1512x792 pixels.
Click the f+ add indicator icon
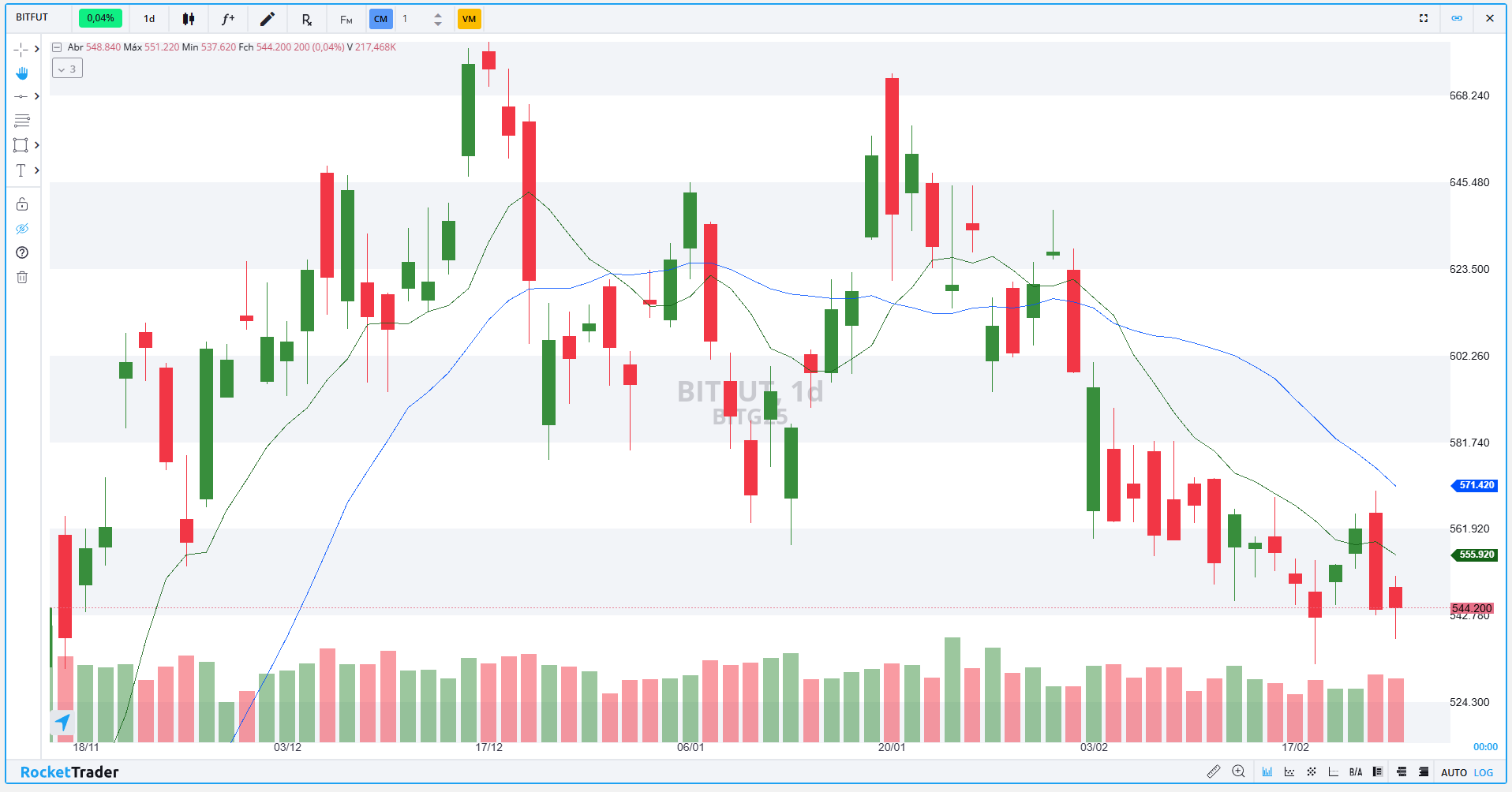click(228, 19)
